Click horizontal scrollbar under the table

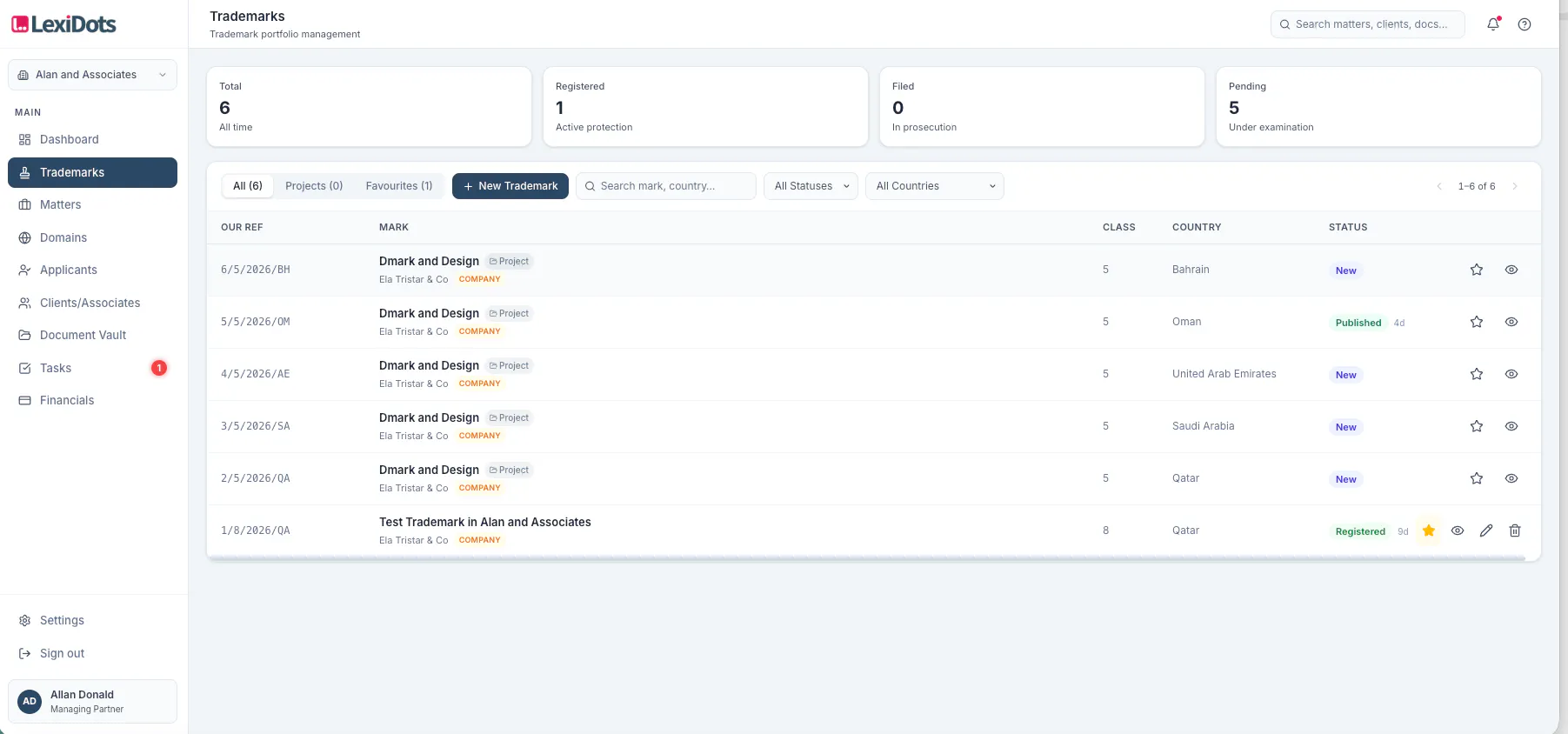point(866,558)
